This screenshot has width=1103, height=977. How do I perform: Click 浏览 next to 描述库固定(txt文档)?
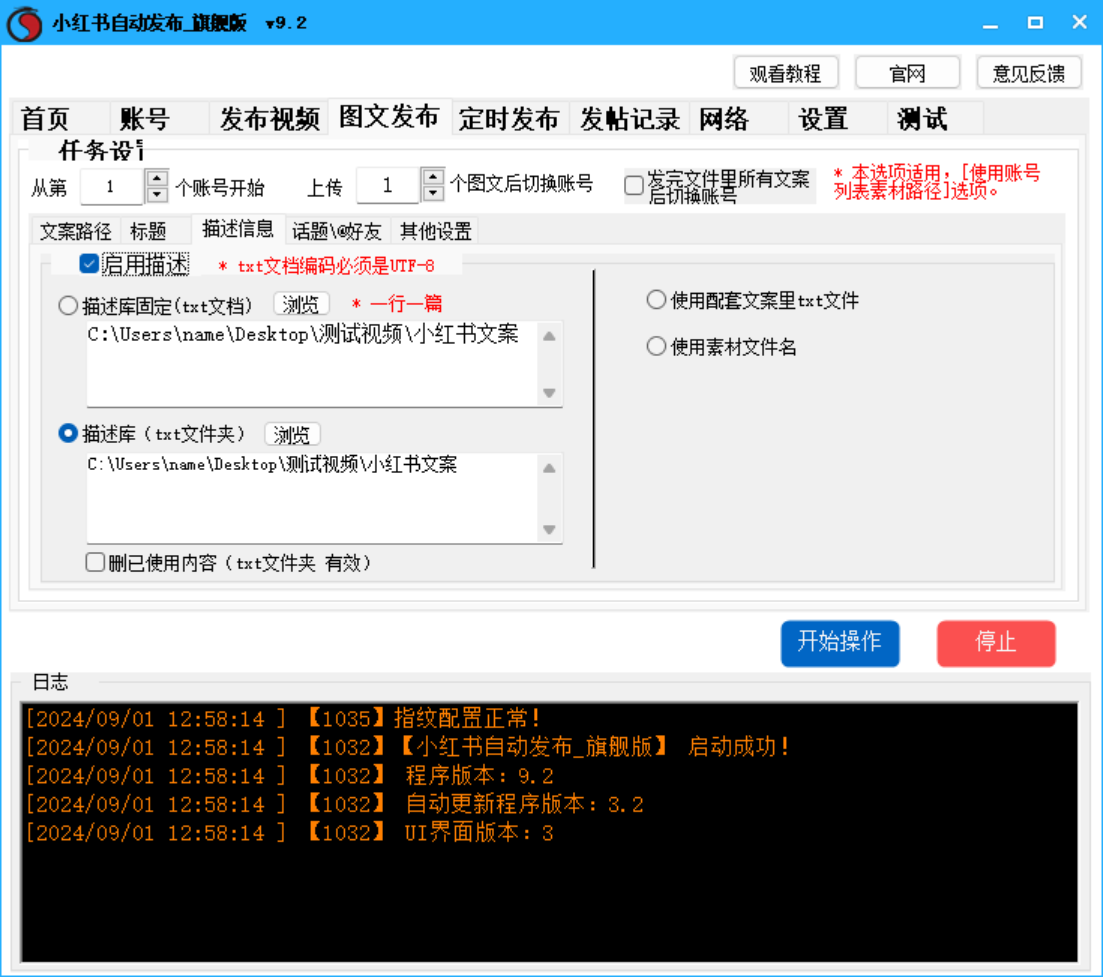(300, 305)
